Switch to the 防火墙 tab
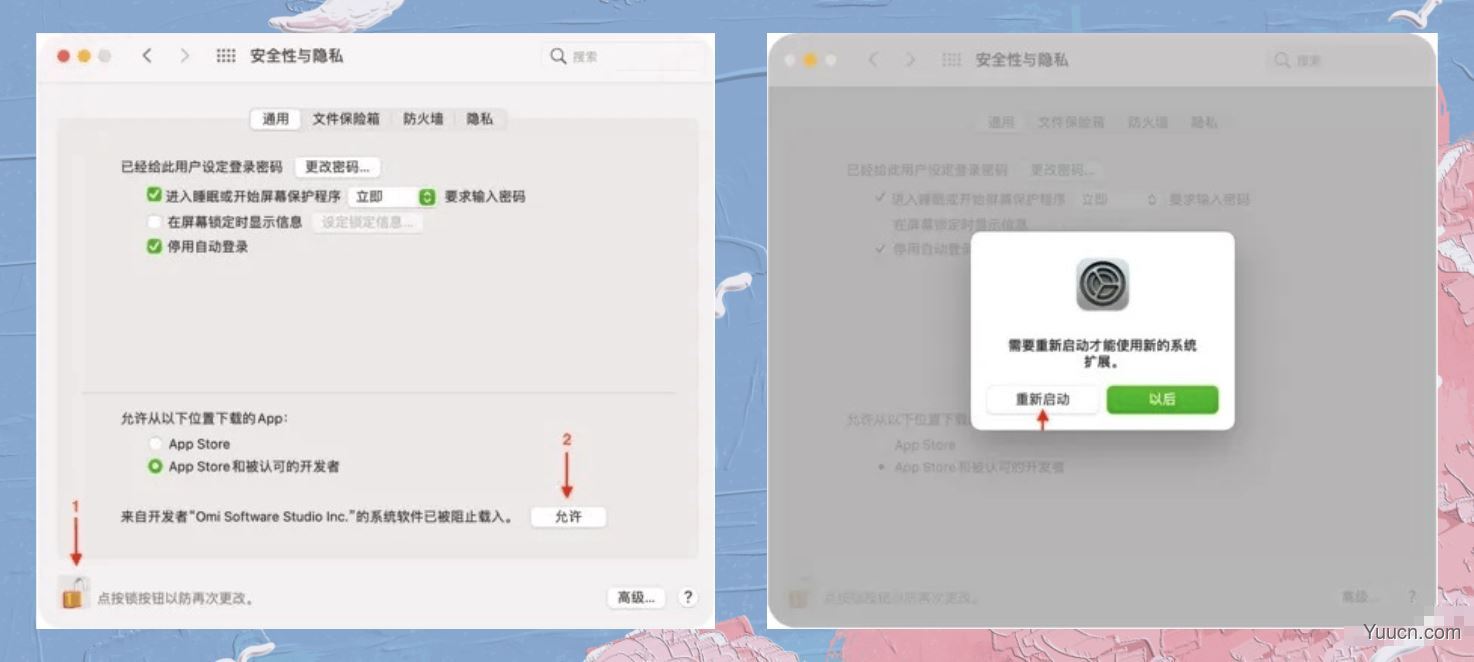This screenshot has width=1474, height=662. (x=422, y=118)
